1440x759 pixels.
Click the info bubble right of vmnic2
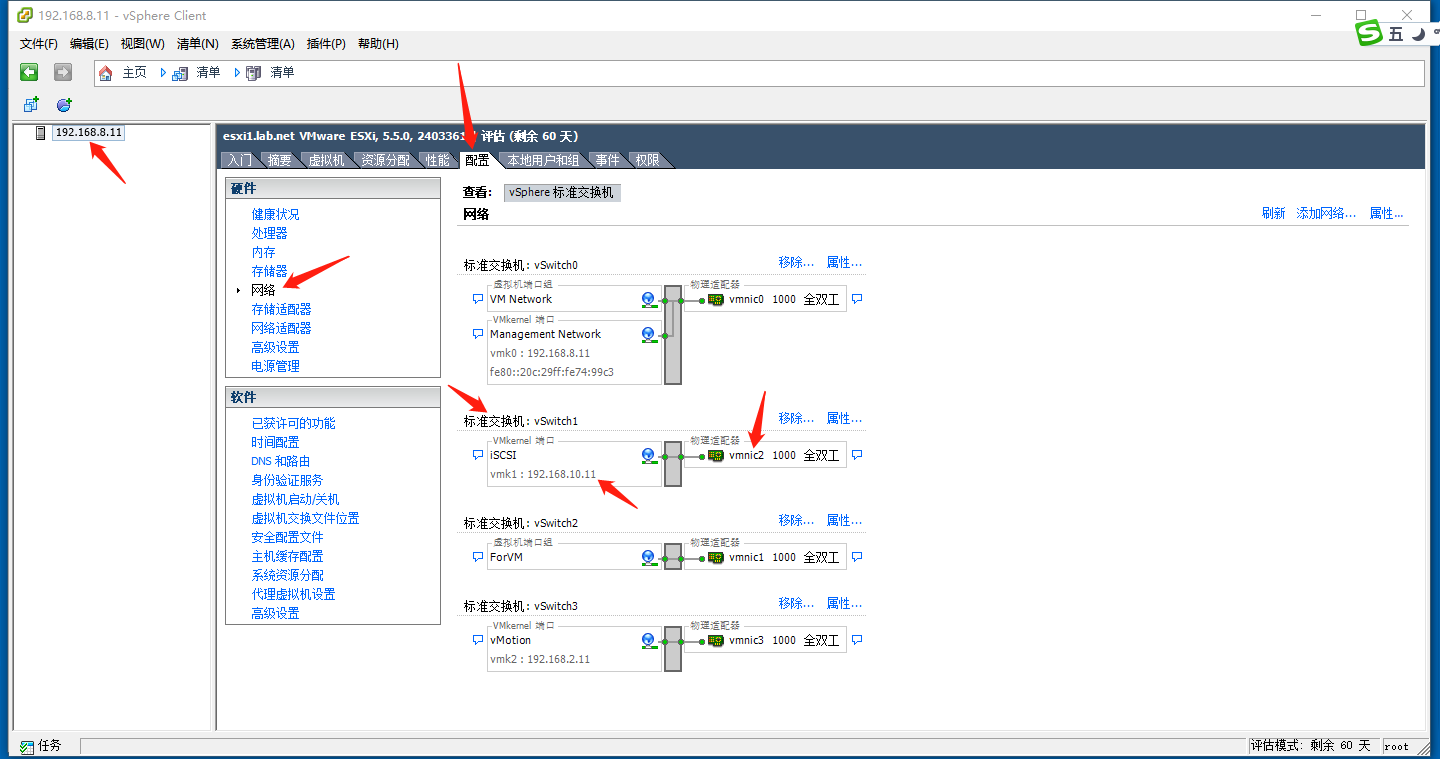pos(856,455)
